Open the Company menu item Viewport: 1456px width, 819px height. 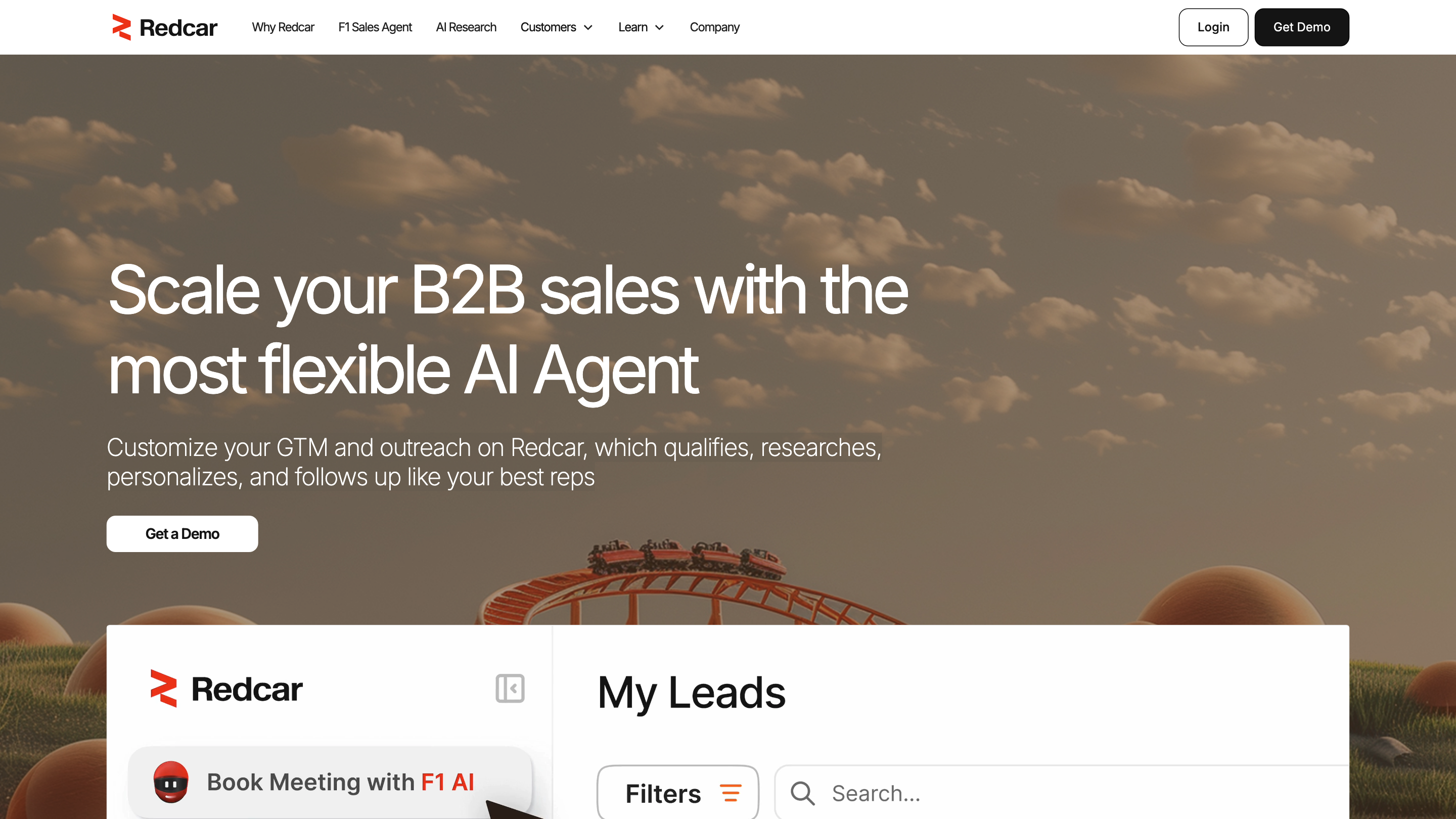pyautogui.click(x=714, y=27)
